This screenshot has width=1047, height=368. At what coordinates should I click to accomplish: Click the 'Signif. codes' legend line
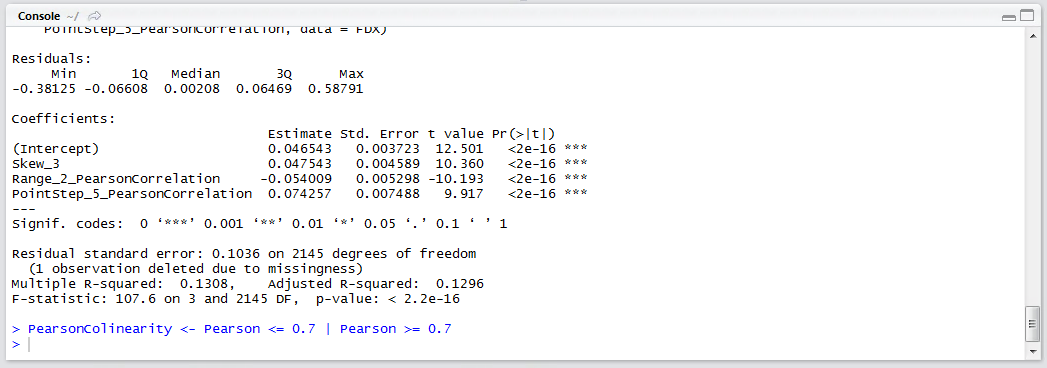260,224
